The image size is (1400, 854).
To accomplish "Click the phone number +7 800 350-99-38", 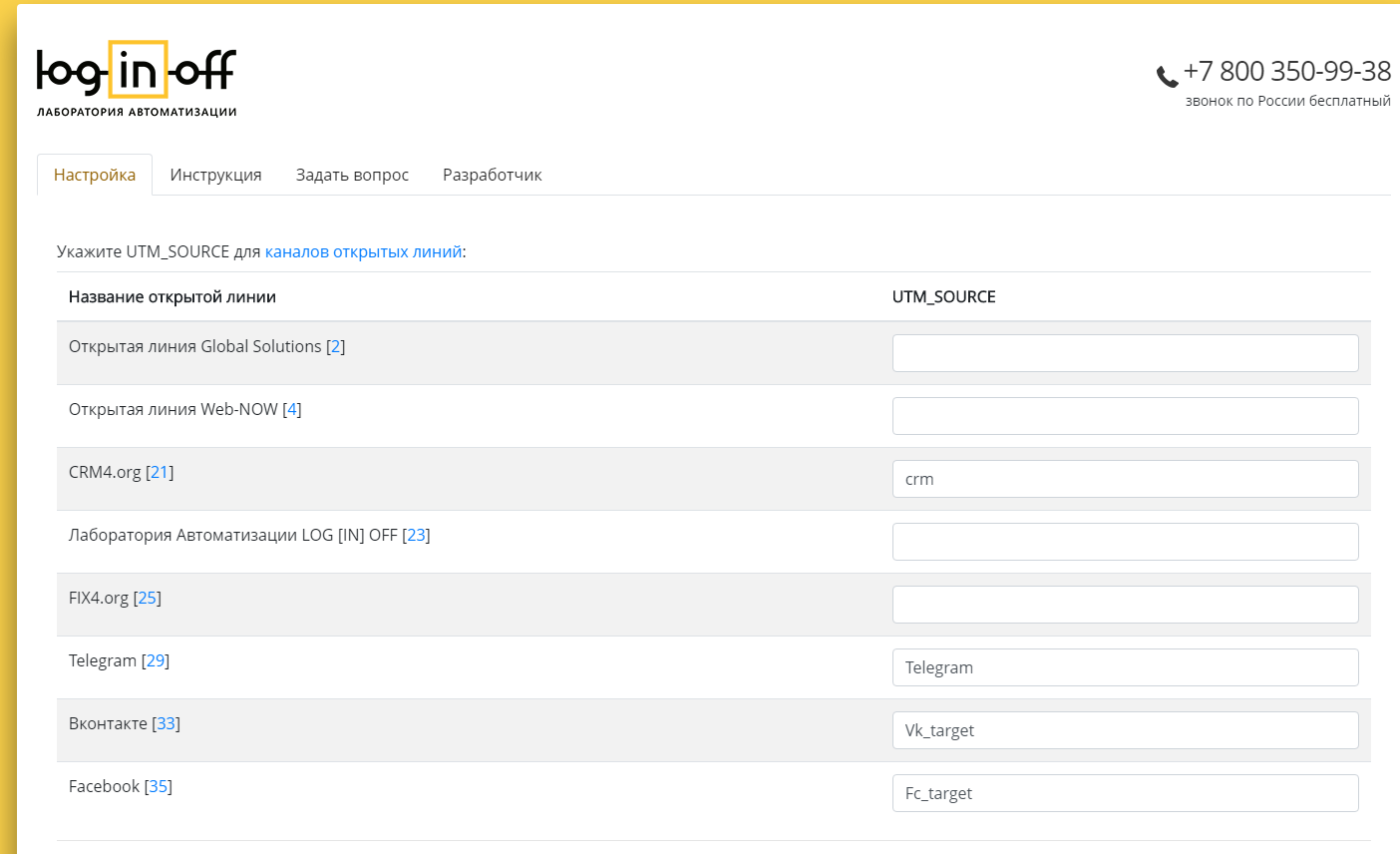I will pos(1286,71).
